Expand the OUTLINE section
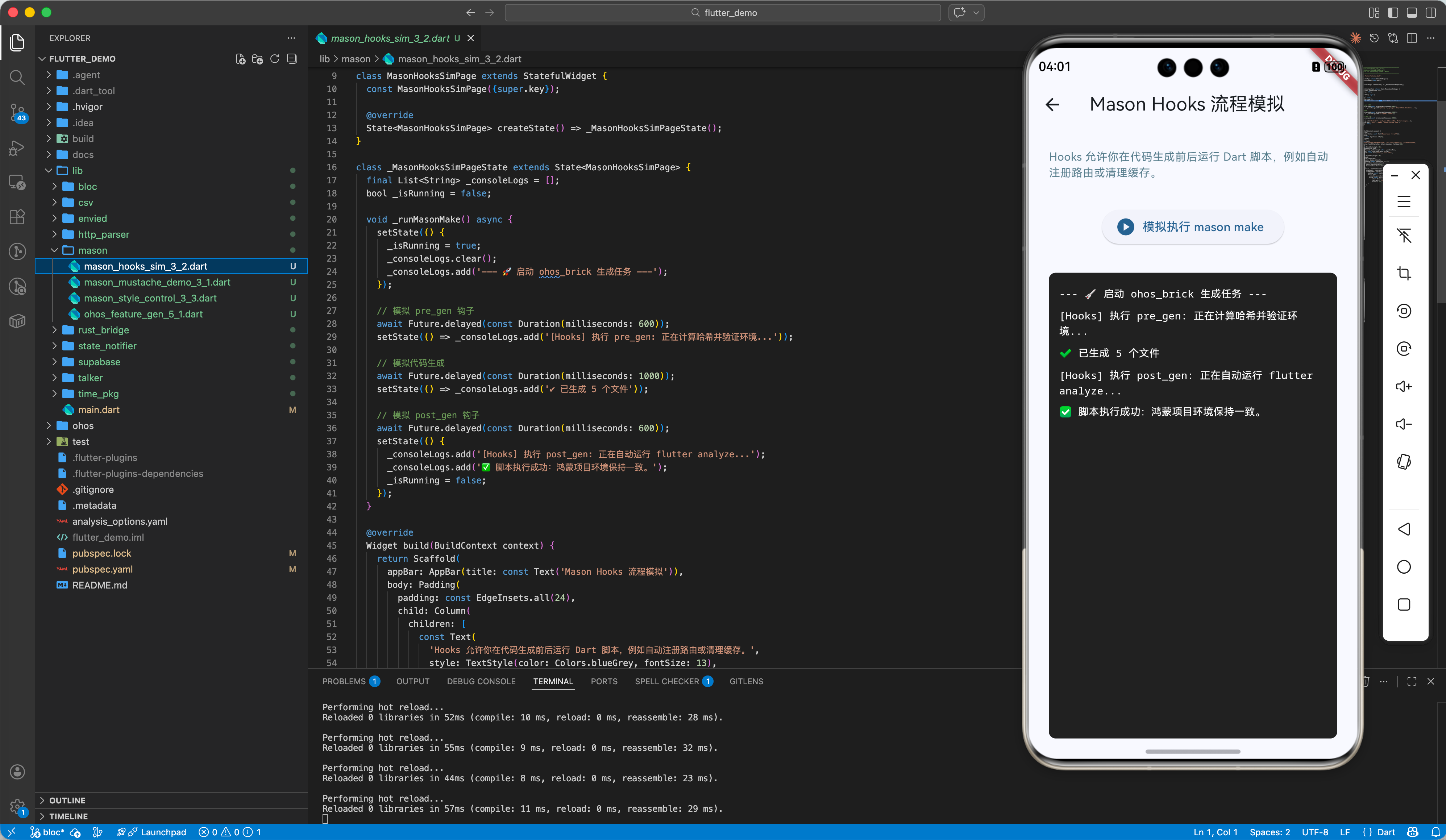Image resolution: width=1446 pixels, height=840 pixels. [x=67, y=800]
